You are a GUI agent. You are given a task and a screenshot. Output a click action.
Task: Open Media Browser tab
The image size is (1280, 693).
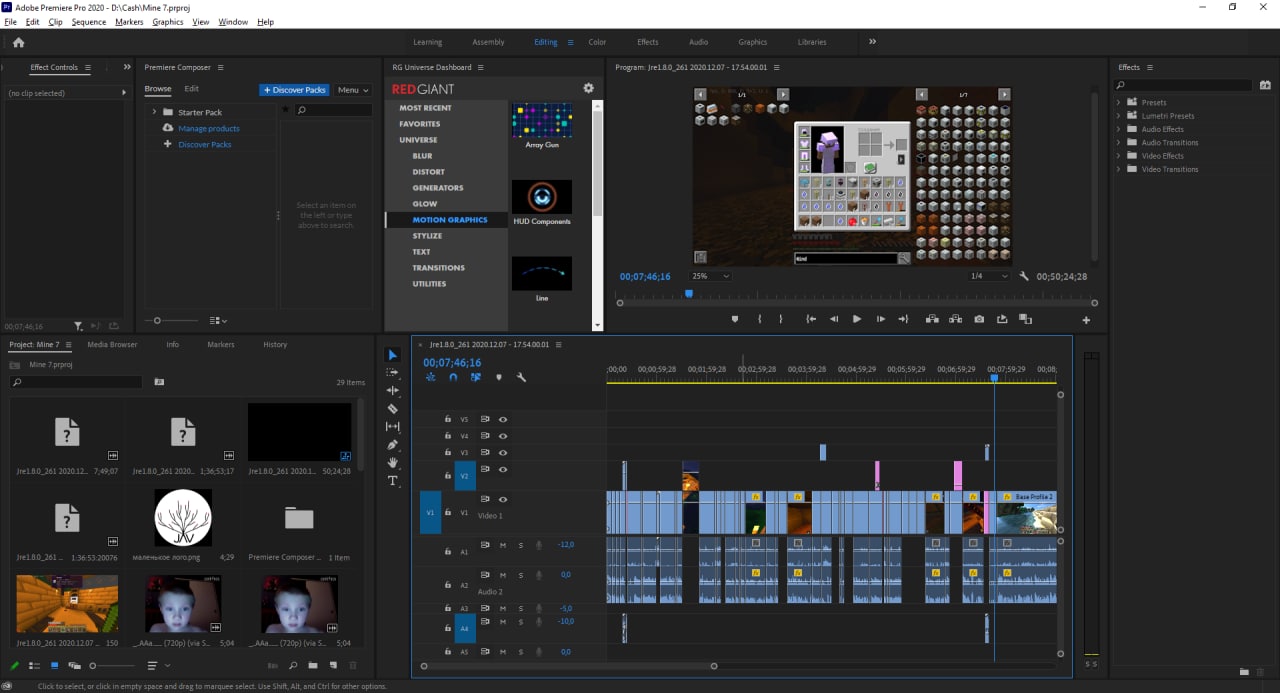112,344
